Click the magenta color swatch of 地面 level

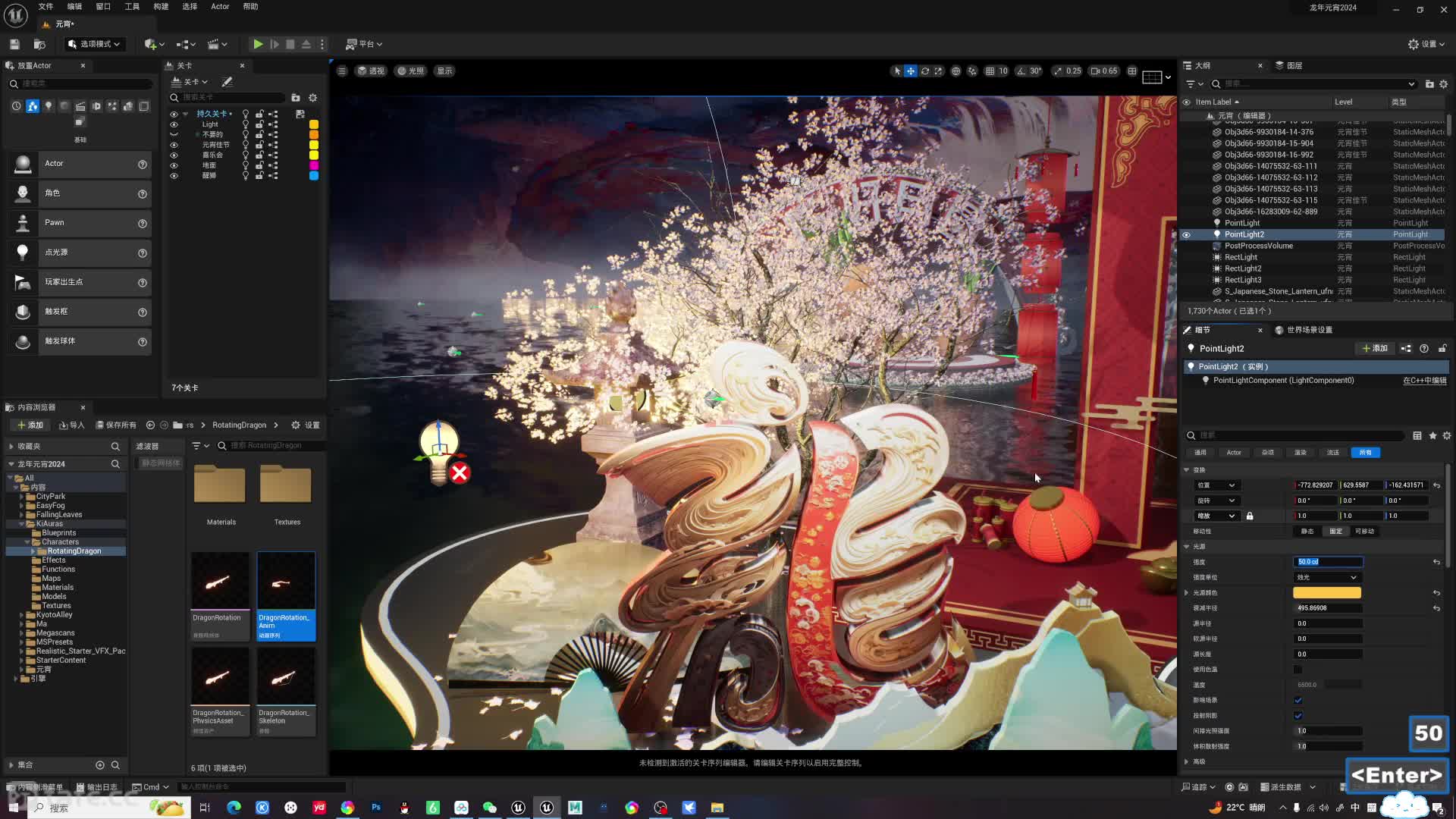[314, 165]
